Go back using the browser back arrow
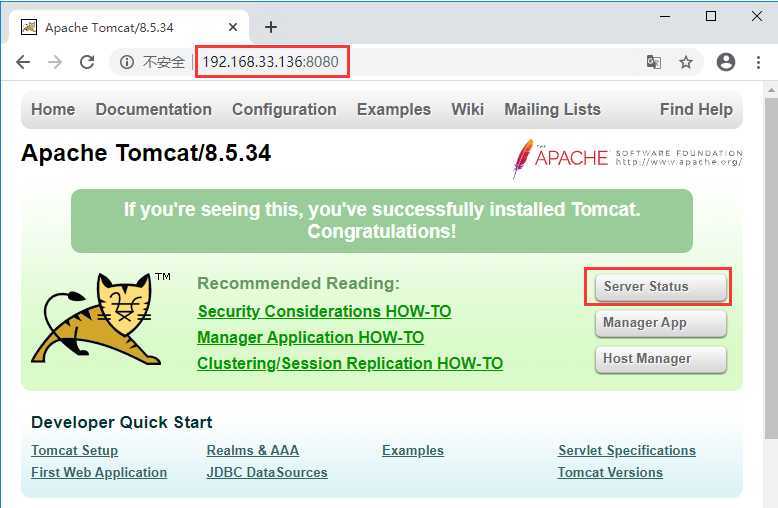Screen dimensions: 778x508 (x=23, y=62)
